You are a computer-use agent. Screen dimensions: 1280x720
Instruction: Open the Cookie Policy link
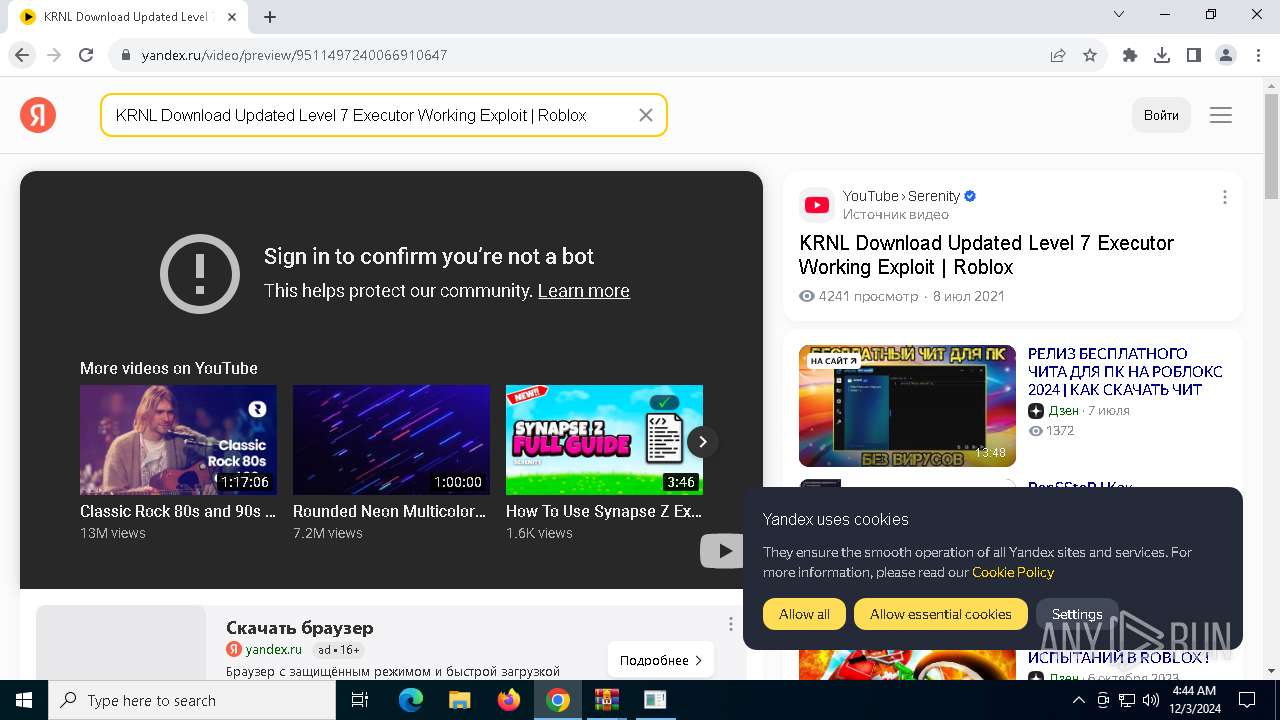click(x=1013, y=572)
